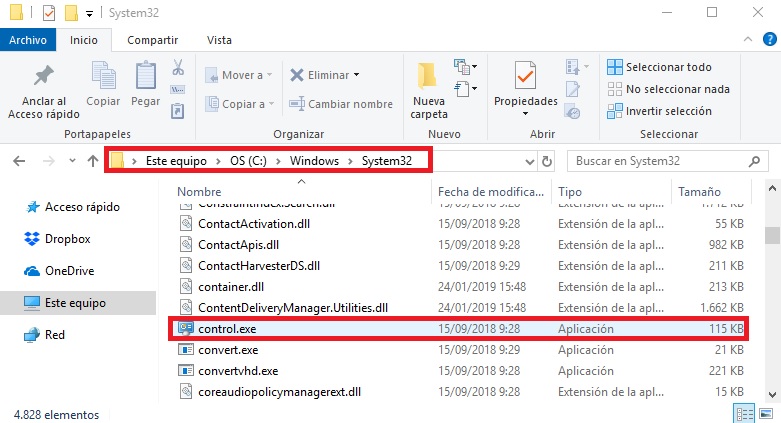Refresh the System32 folder listing
The width and height of the screenshot is (781, 423).
pos(547,160)
